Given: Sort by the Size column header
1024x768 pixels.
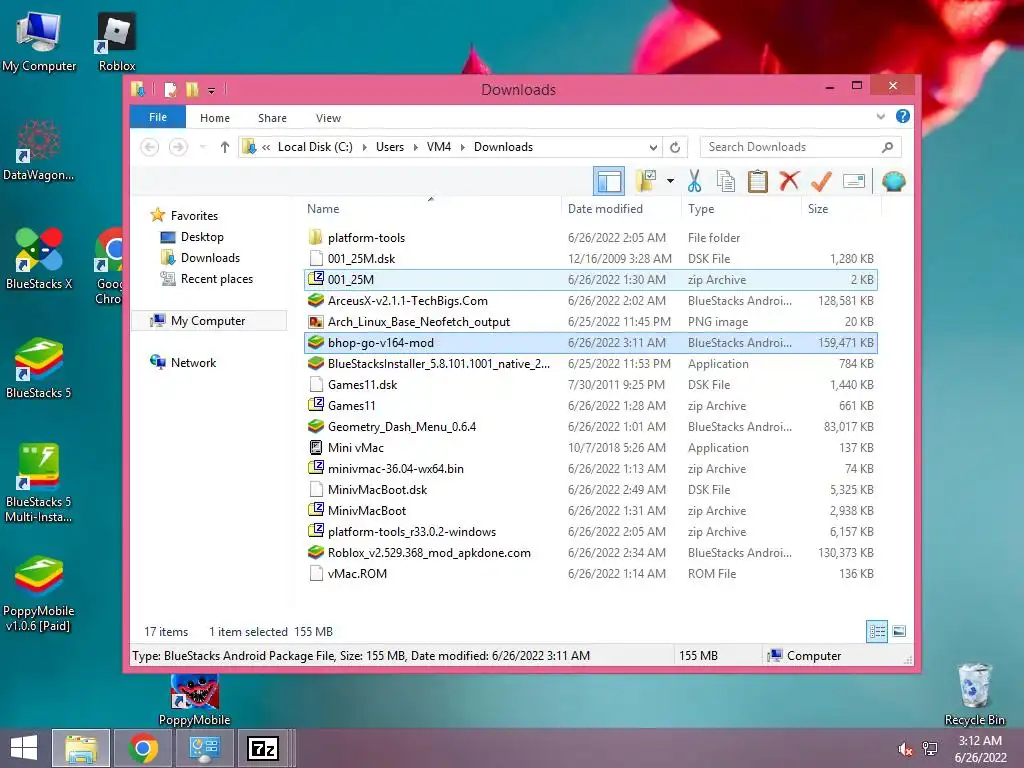Looking at the screenshot, I should pos(818,208).
